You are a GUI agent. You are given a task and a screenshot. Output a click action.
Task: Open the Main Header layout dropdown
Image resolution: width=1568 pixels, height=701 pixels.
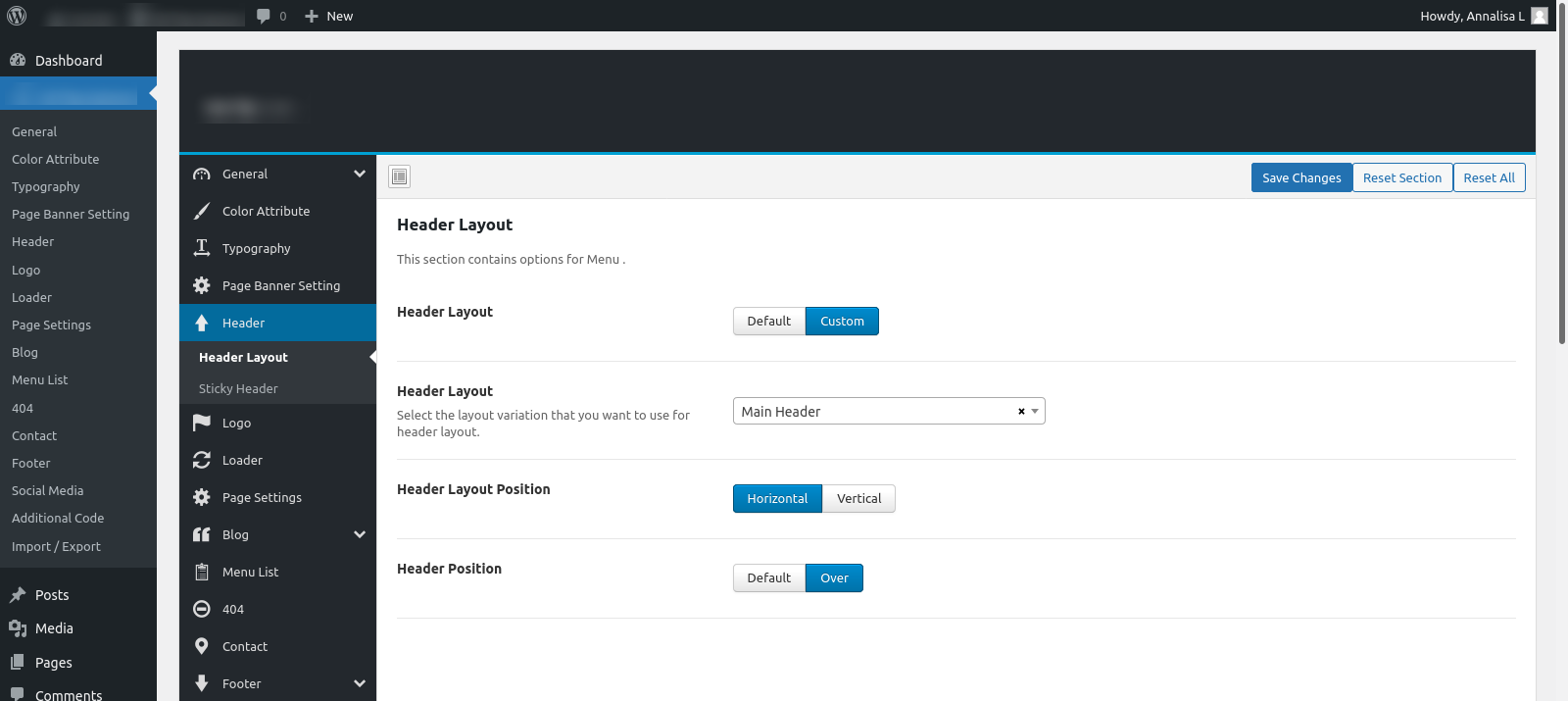[x=889, y=411]
